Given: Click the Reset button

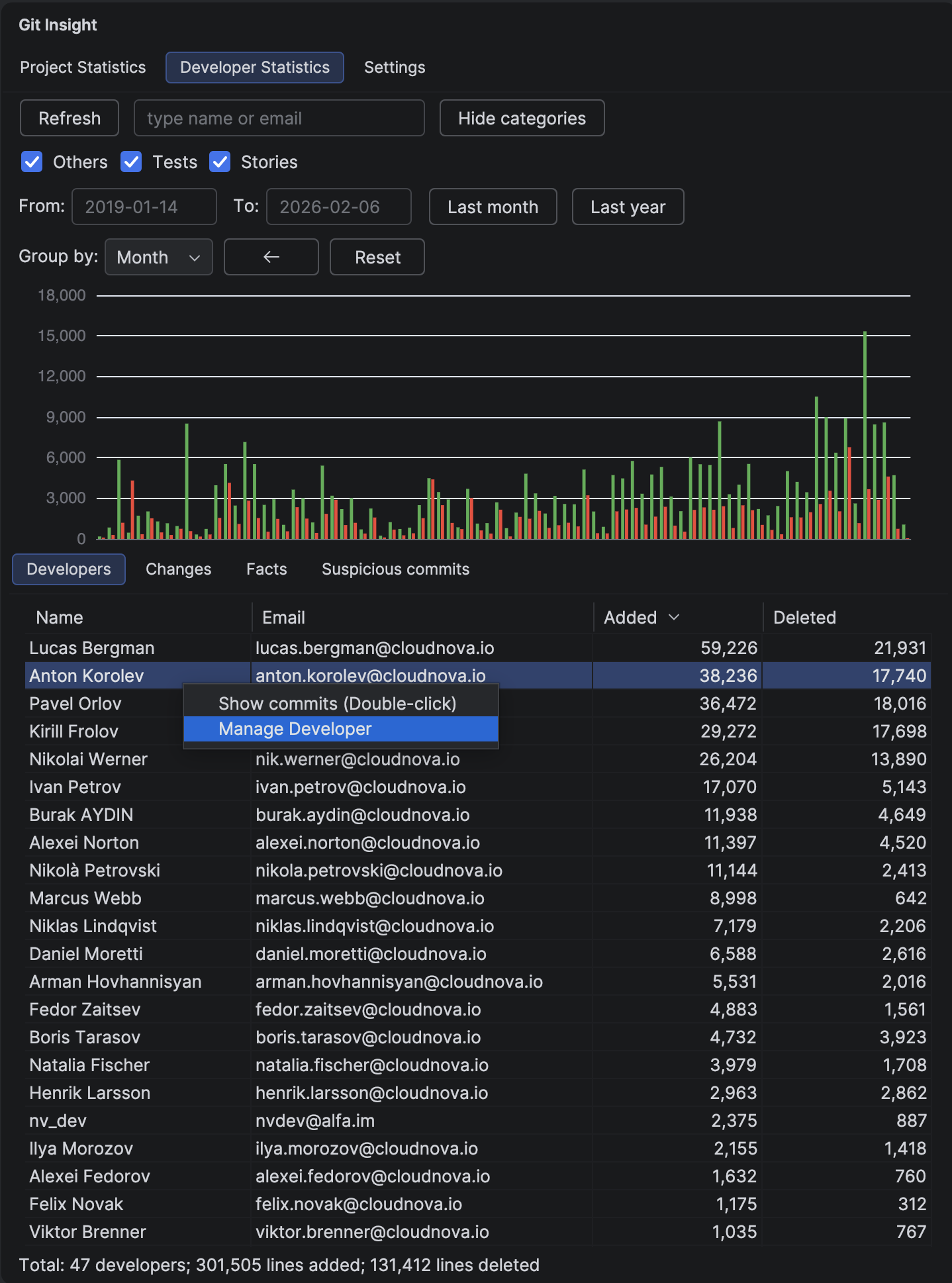Looking at the screenshot, I should 377,257.
